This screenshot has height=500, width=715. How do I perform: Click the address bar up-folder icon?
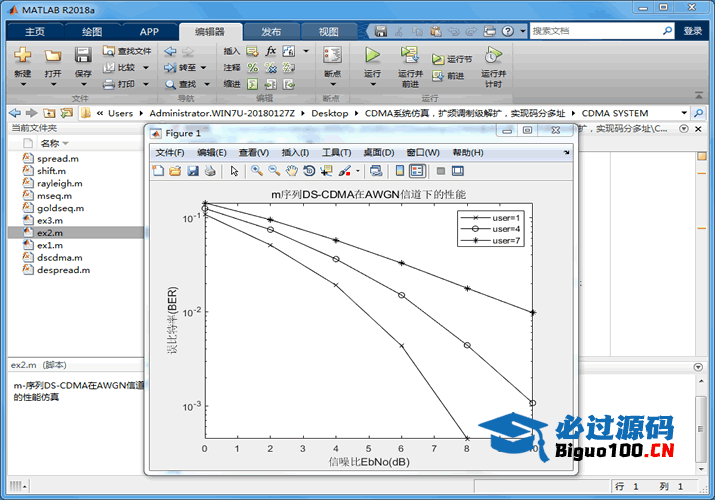pos(49,113)
